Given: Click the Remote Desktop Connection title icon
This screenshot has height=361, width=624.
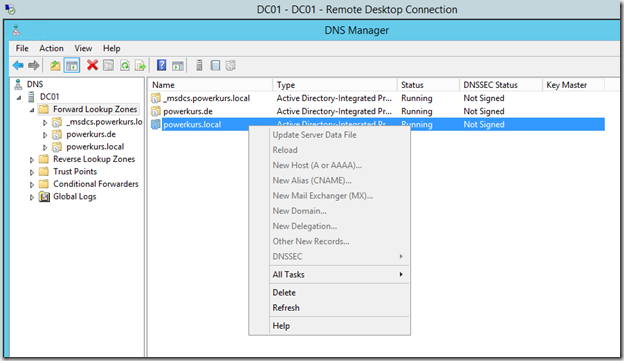Looking at the screenshot, I should coord(10,9).
